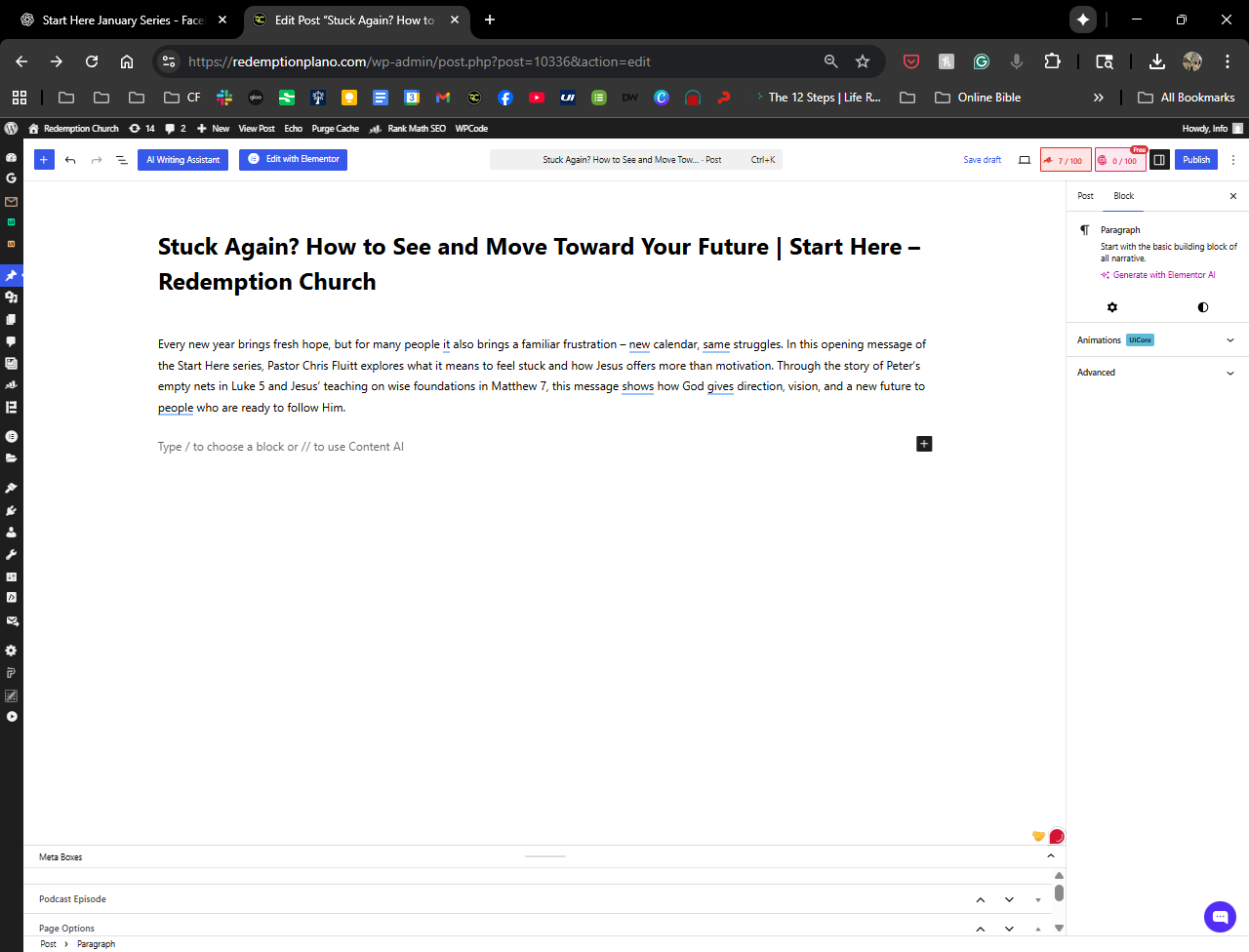Open the block Styles half-circle tab
Viewport: 1249px width, 952px height.
[x=1203, y=307]
